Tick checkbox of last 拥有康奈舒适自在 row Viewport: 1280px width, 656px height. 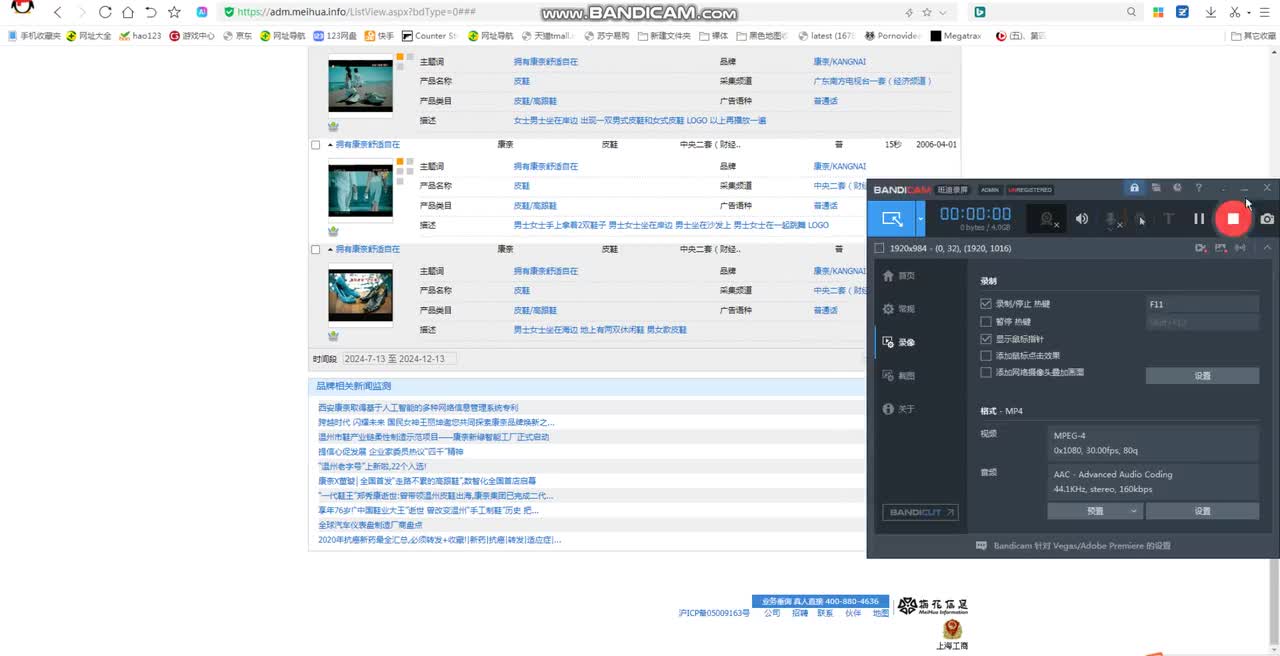(x=316, y=250)
